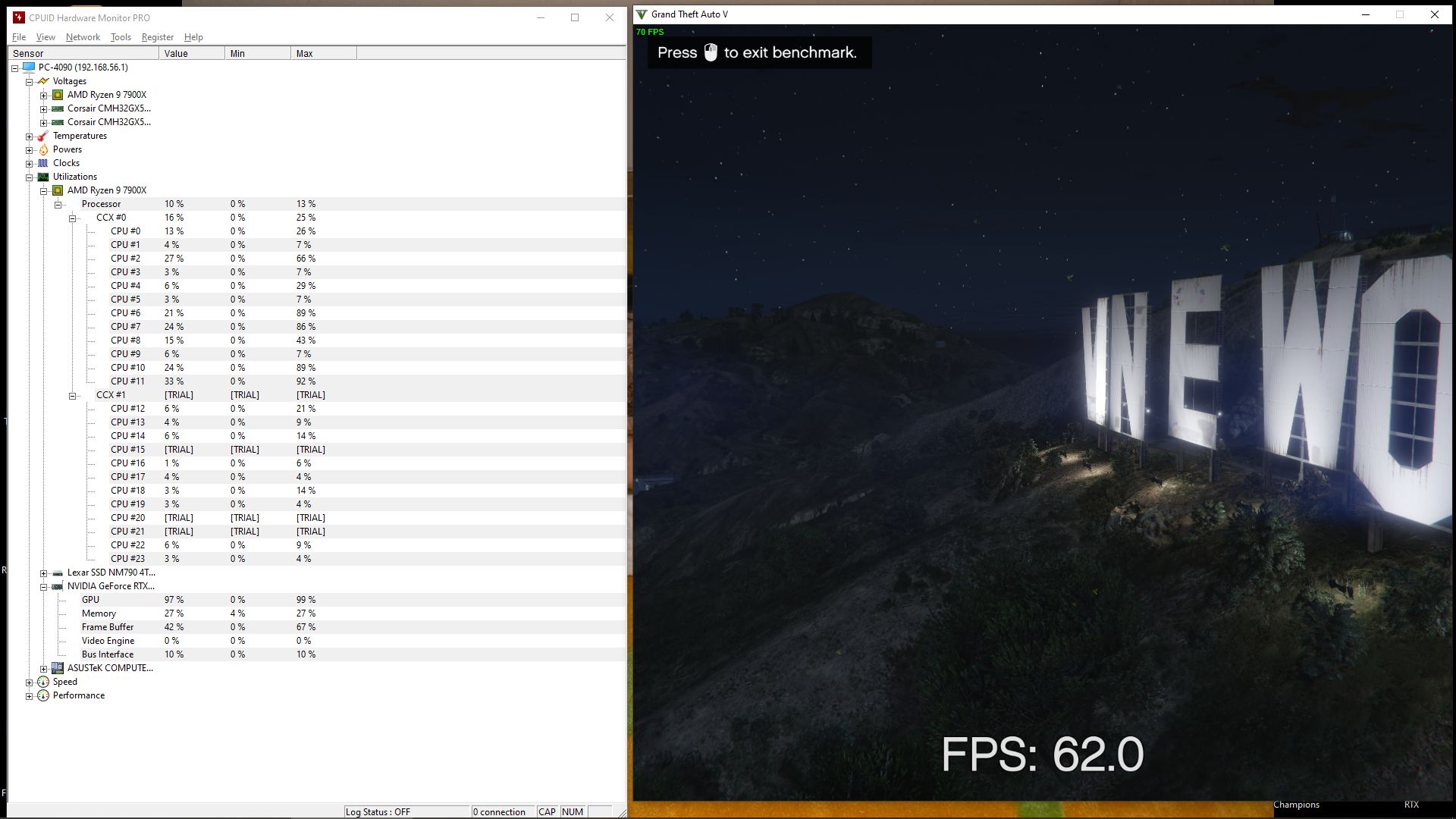Collapse the Utilizations tree node
Viewport: 1456px width, 819px height.
[30, 177]
